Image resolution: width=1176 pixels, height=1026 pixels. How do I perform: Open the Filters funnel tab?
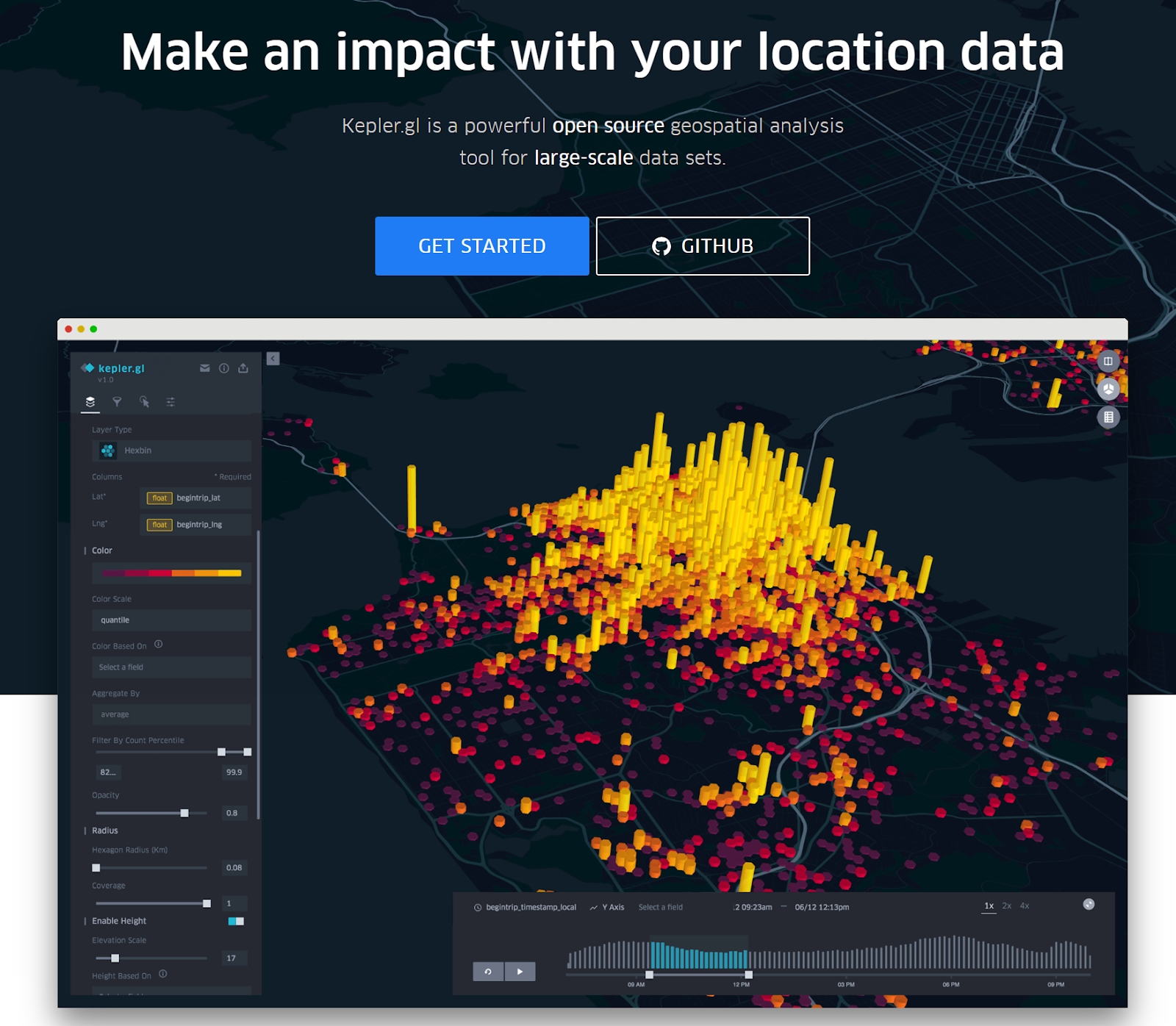(x=117, y=402)
